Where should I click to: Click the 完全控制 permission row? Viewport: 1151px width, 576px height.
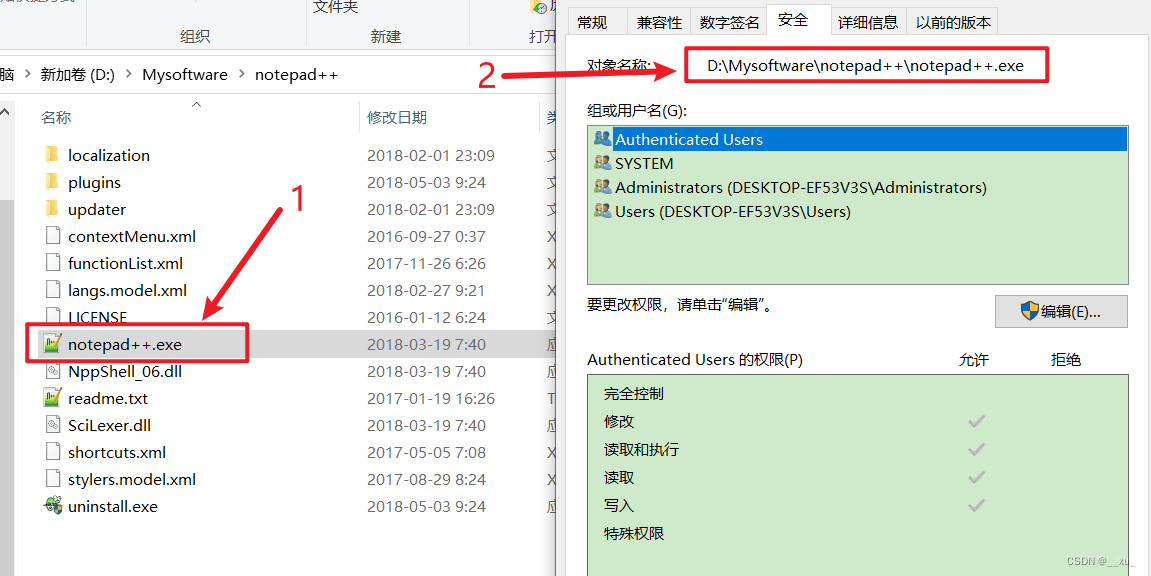click(x=857, y=394)
